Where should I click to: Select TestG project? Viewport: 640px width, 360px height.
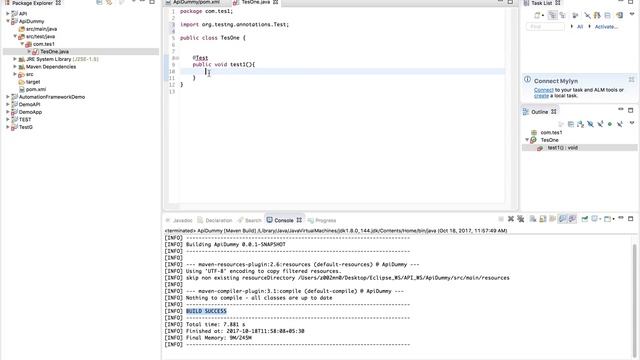tap(25, 127)
